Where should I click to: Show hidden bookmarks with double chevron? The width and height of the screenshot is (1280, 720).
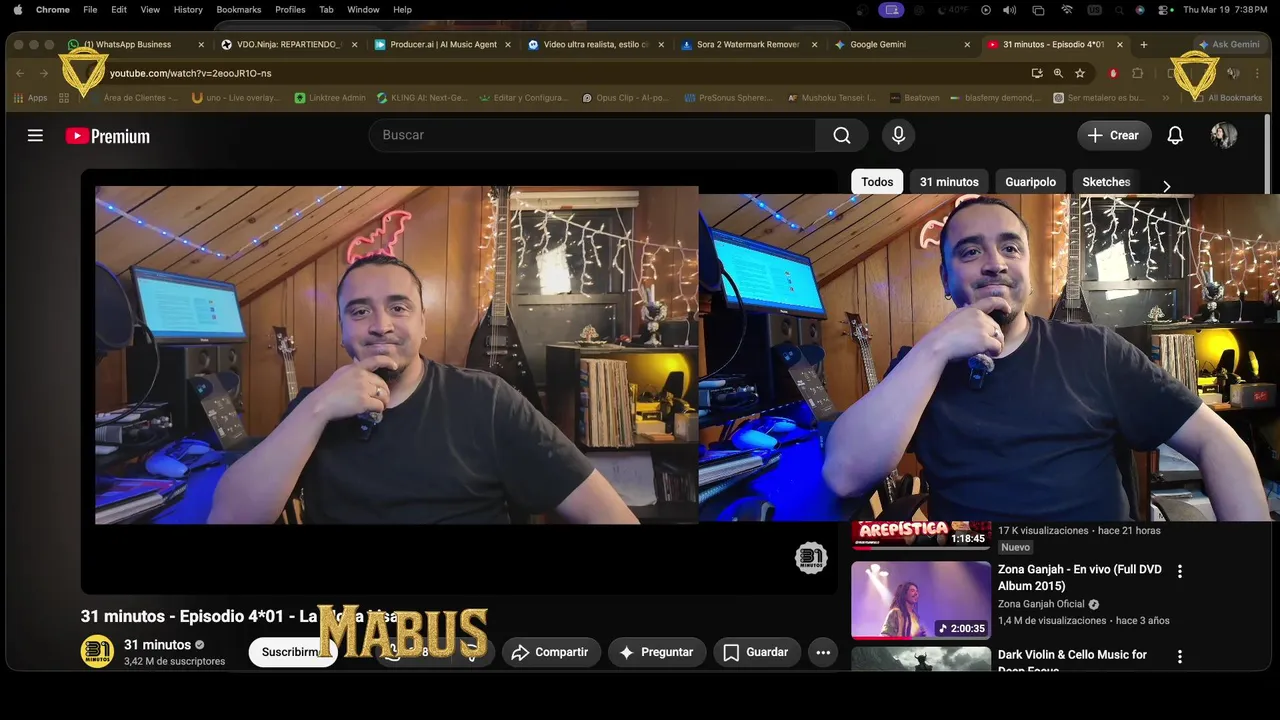1166,98
